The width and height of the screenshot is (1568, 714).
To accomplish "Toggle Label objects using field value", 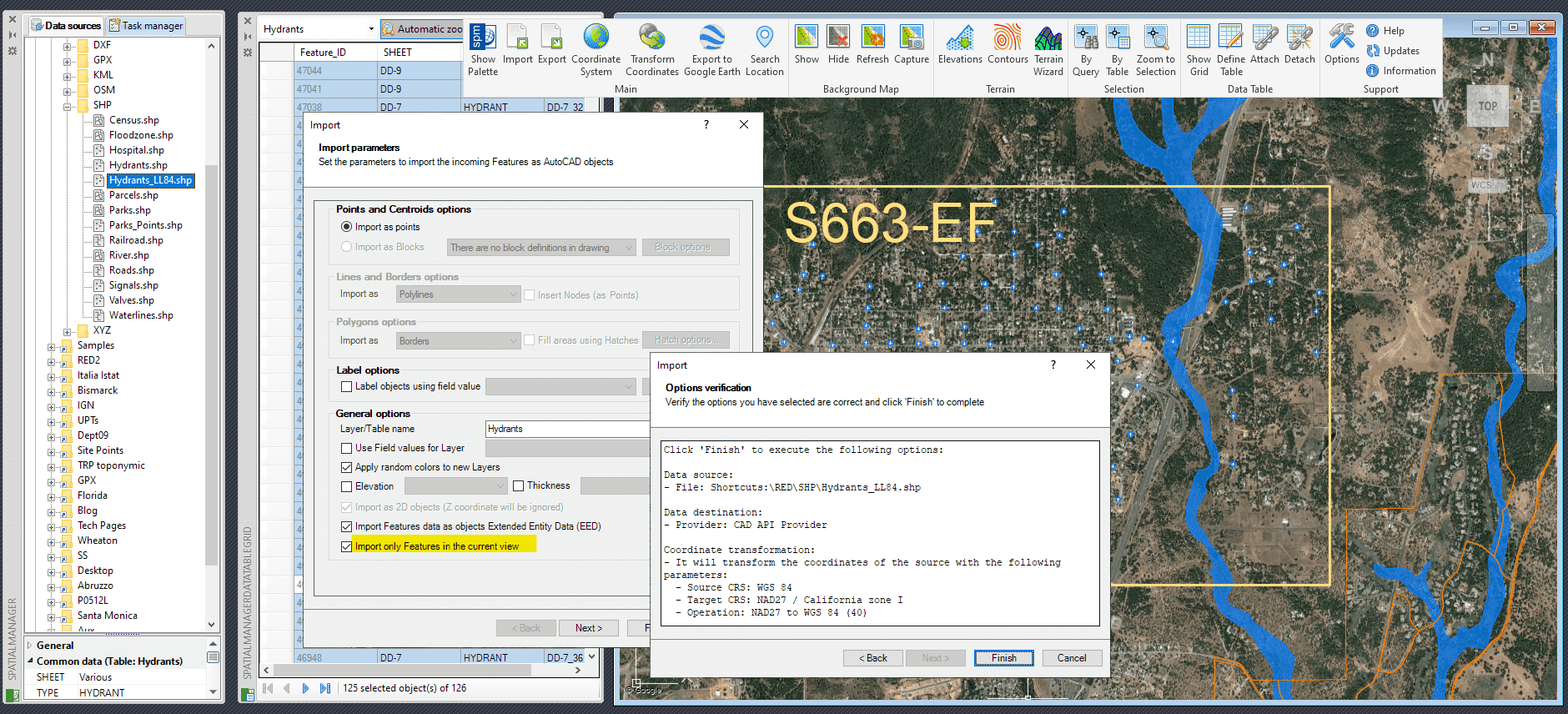I will (347, 386).
